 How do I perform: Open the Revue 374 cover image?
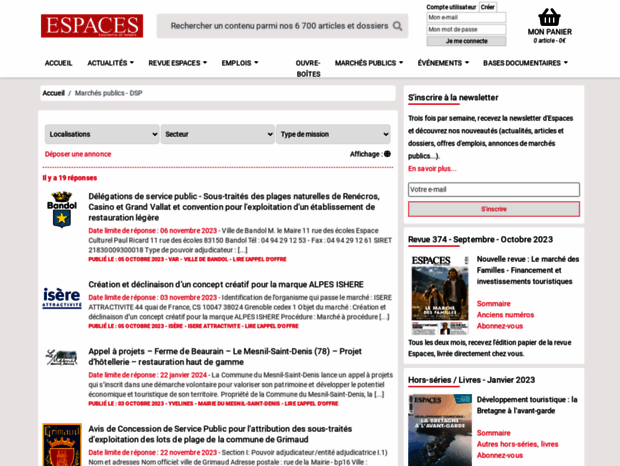pyautogui.click(x=440, y=295)
